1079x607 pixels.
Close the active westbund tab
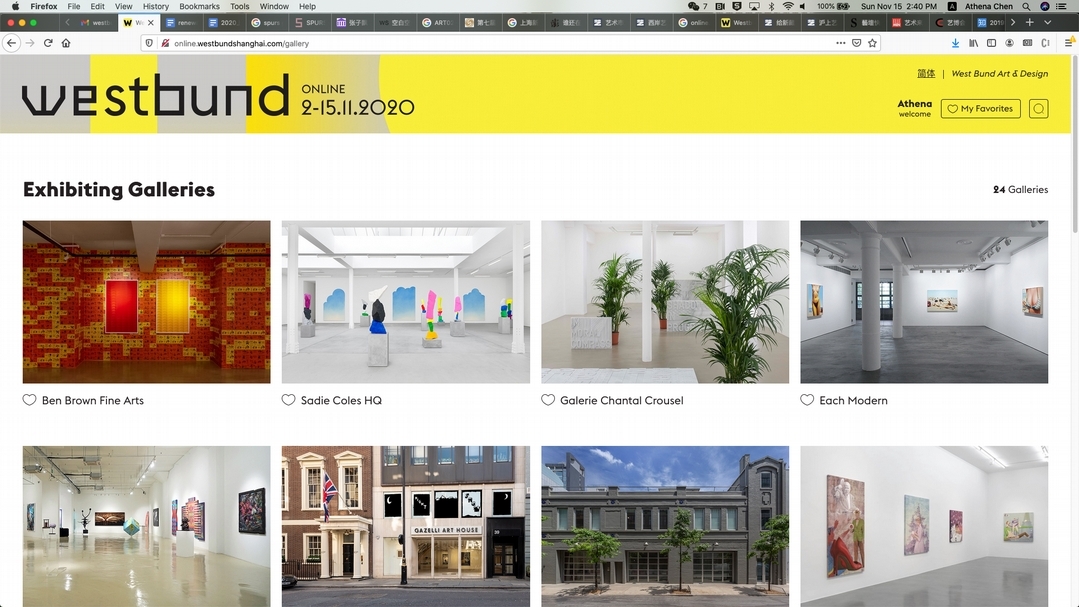[x=151, y=23]
